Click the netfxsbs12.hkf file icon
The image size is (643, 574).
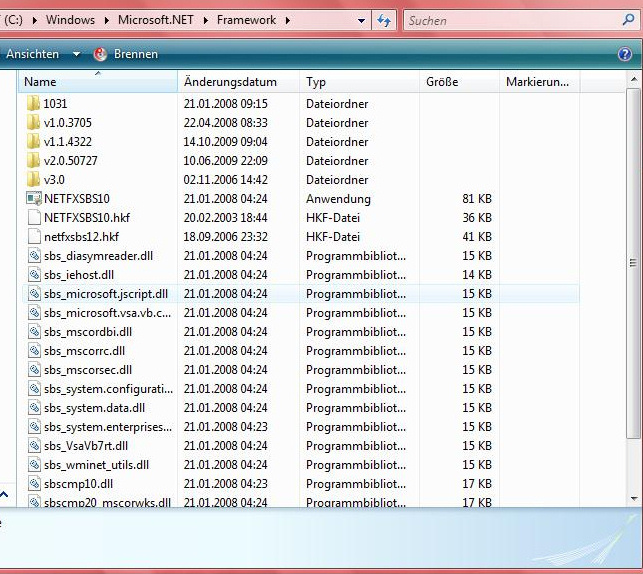(34, 237)
